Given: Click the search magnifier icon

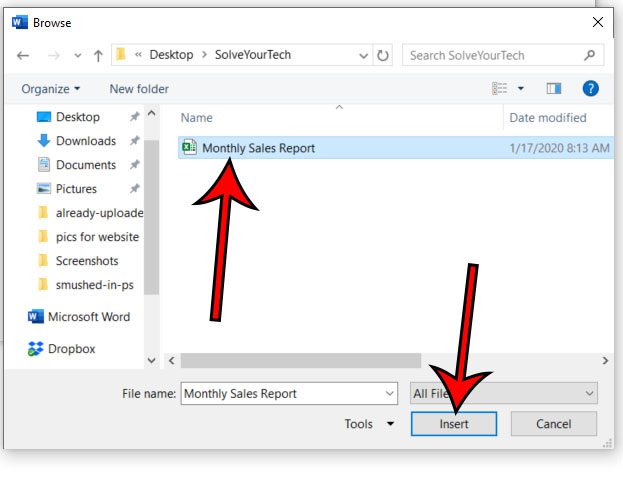Looking at the screenshot, I should (x=590, y=56).
